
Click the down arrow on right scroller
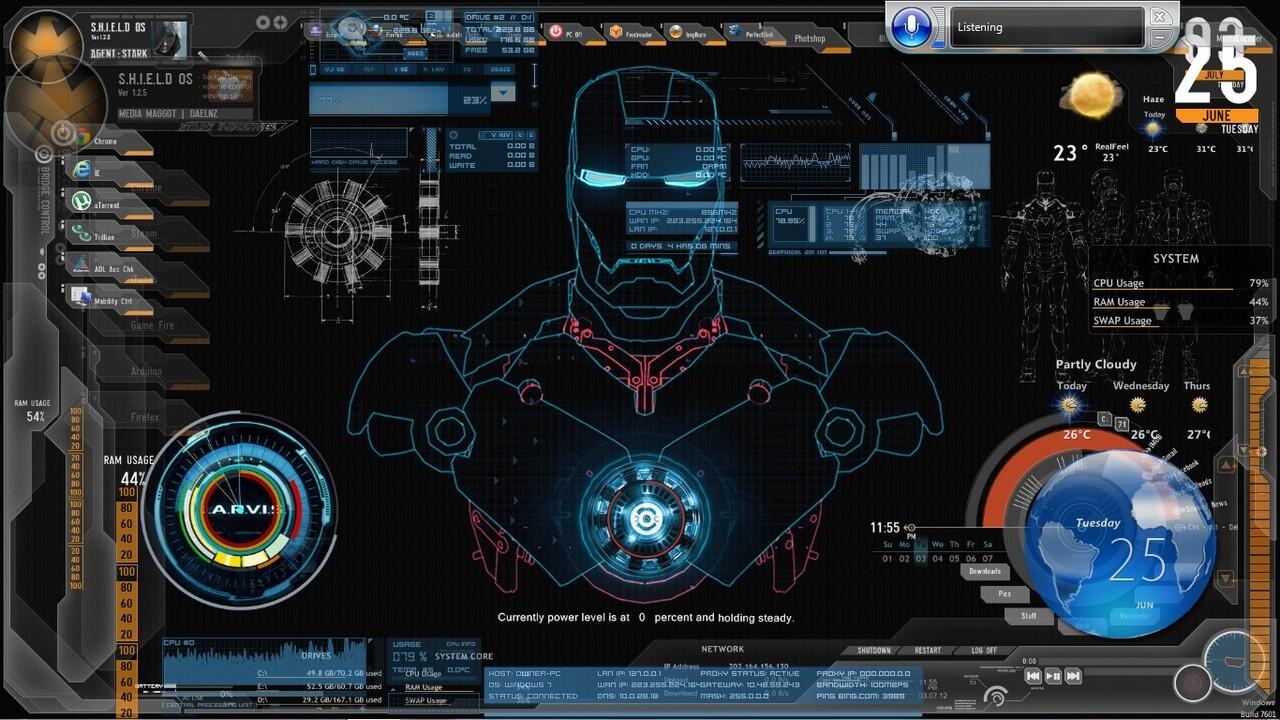[1225, 578]
